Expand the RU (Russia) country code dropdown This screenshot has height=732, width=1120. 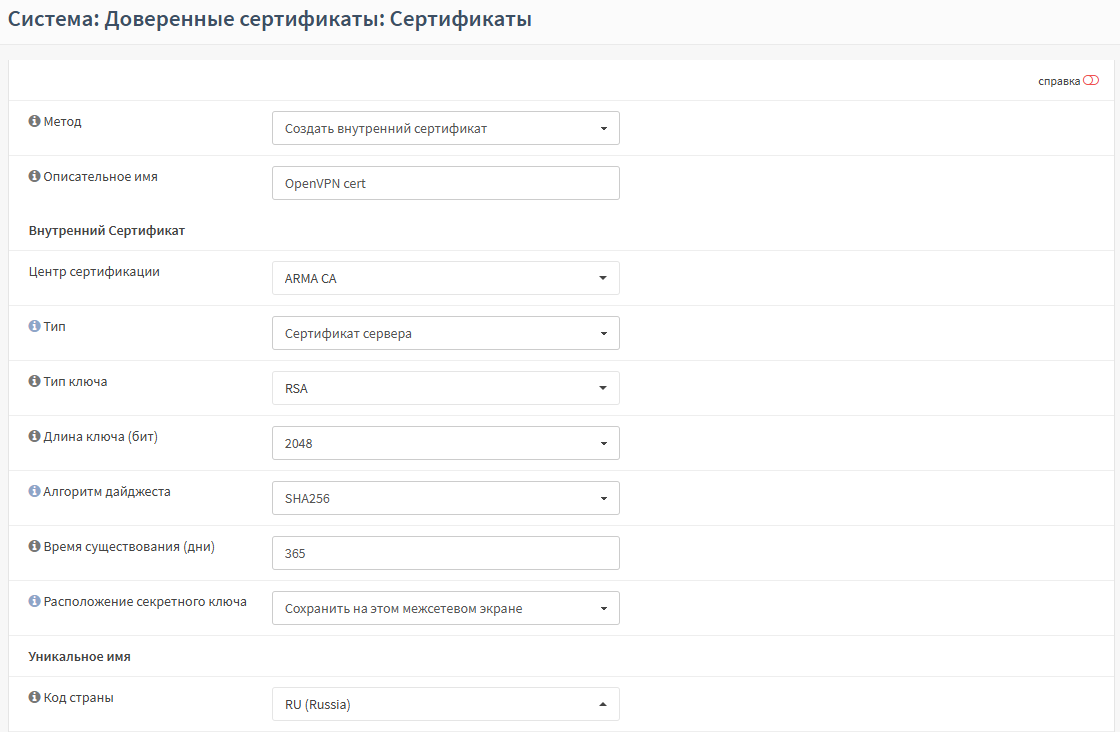445,704
